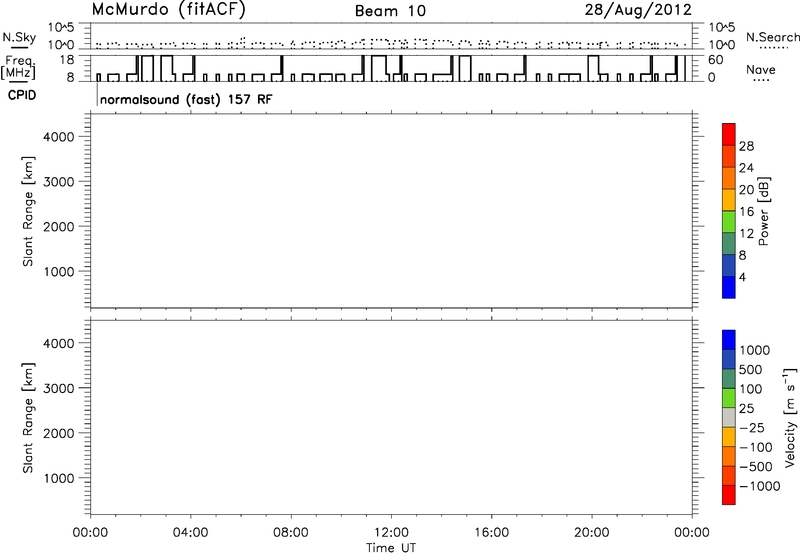Click the '16:00' time axis label
Screen dimensions: 800x554
pos(491,533)
